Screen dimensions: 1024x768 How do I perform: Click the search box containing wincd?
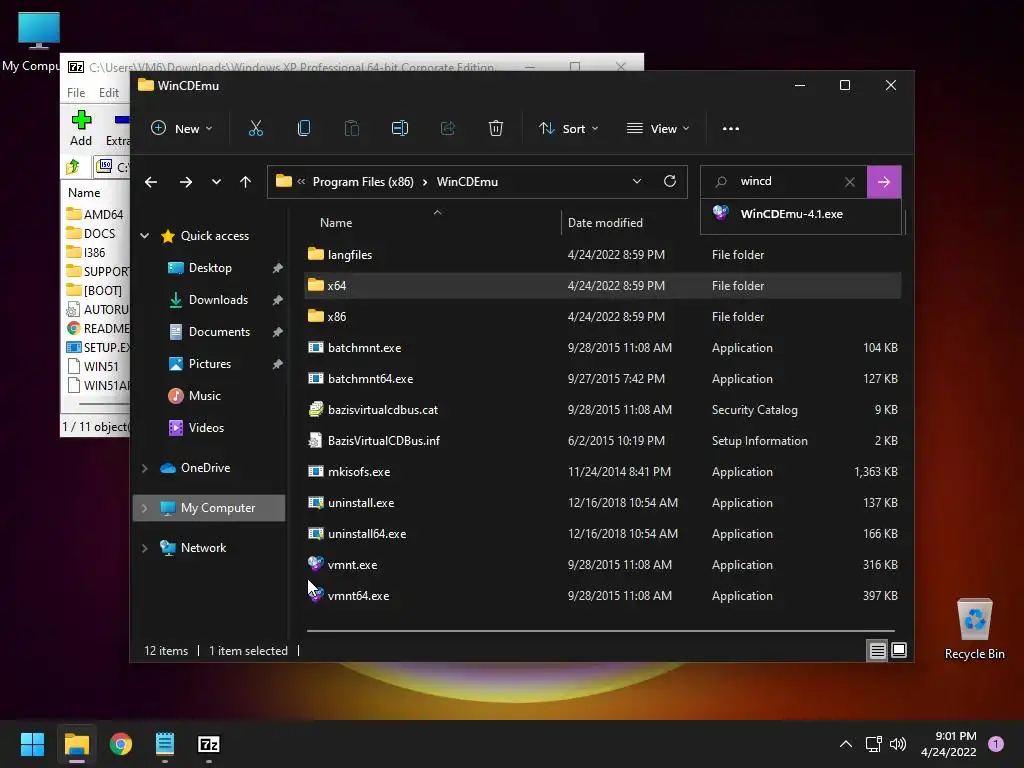pos(784,182)
